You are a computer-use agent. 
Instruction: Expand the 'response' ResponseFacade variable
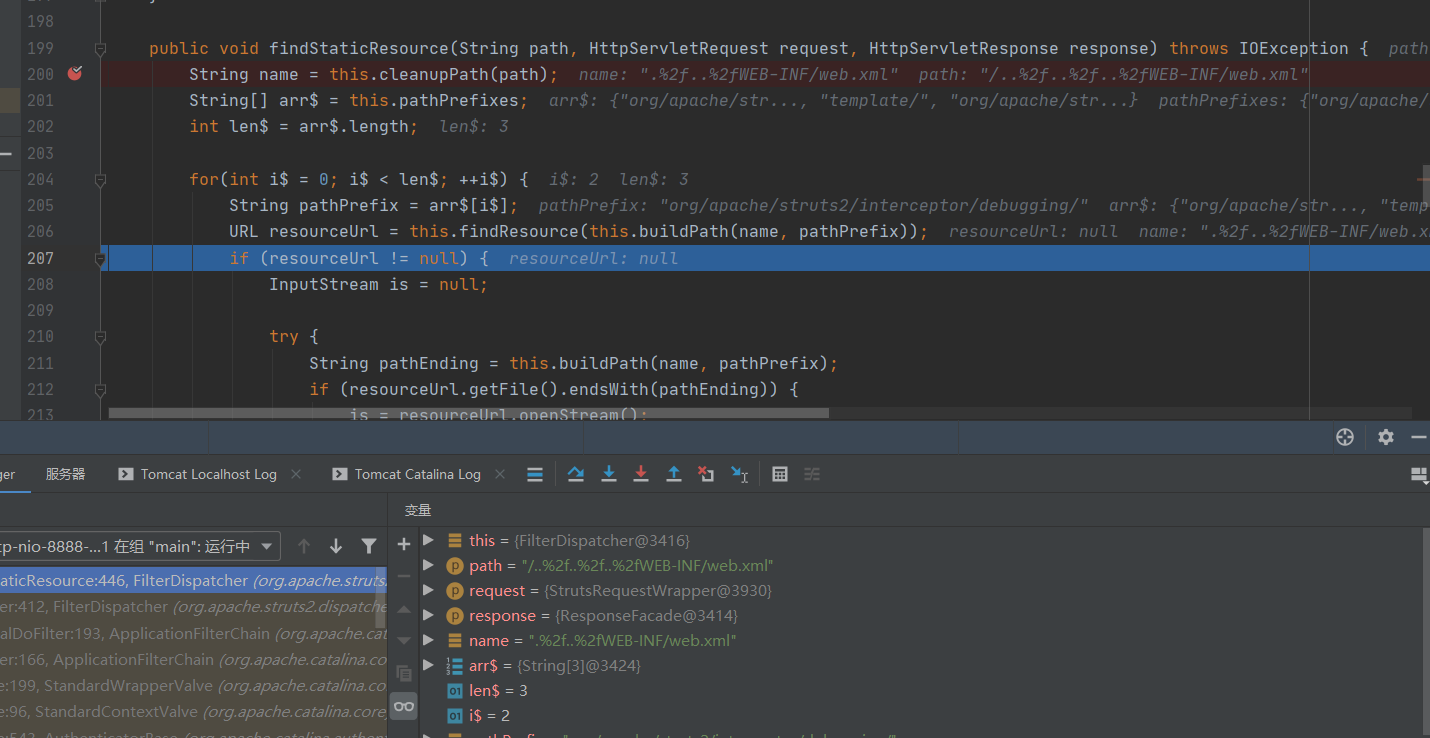click(429, 615)
